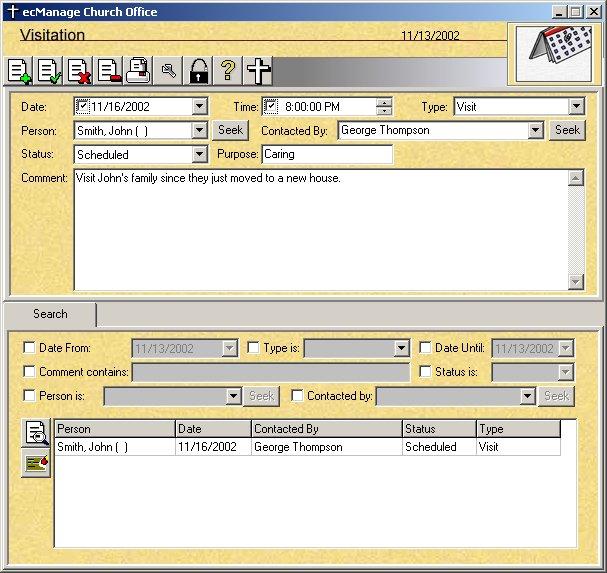Screen dimensions: 607x573
Task: Open the Date From filter dropdown
Action: (x=229, y=348)
